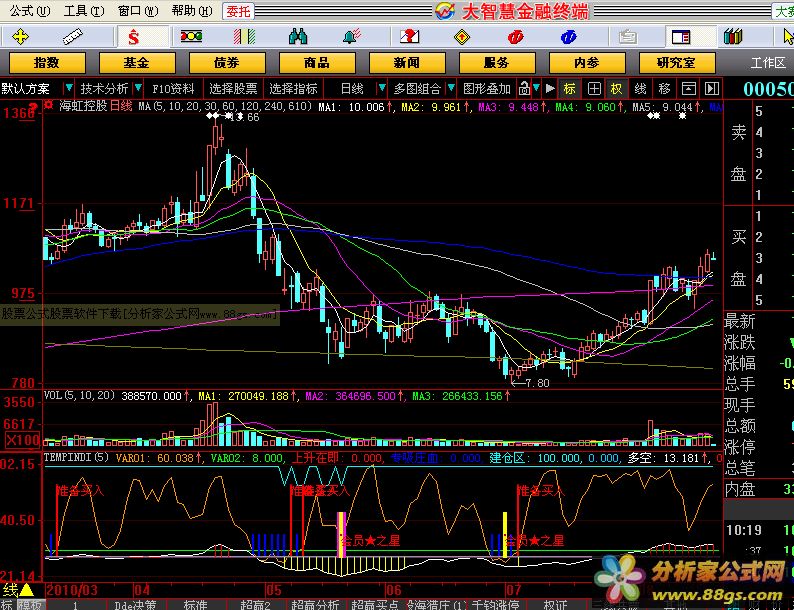Click the boxed crosshair cursor icon

[594, 89]
